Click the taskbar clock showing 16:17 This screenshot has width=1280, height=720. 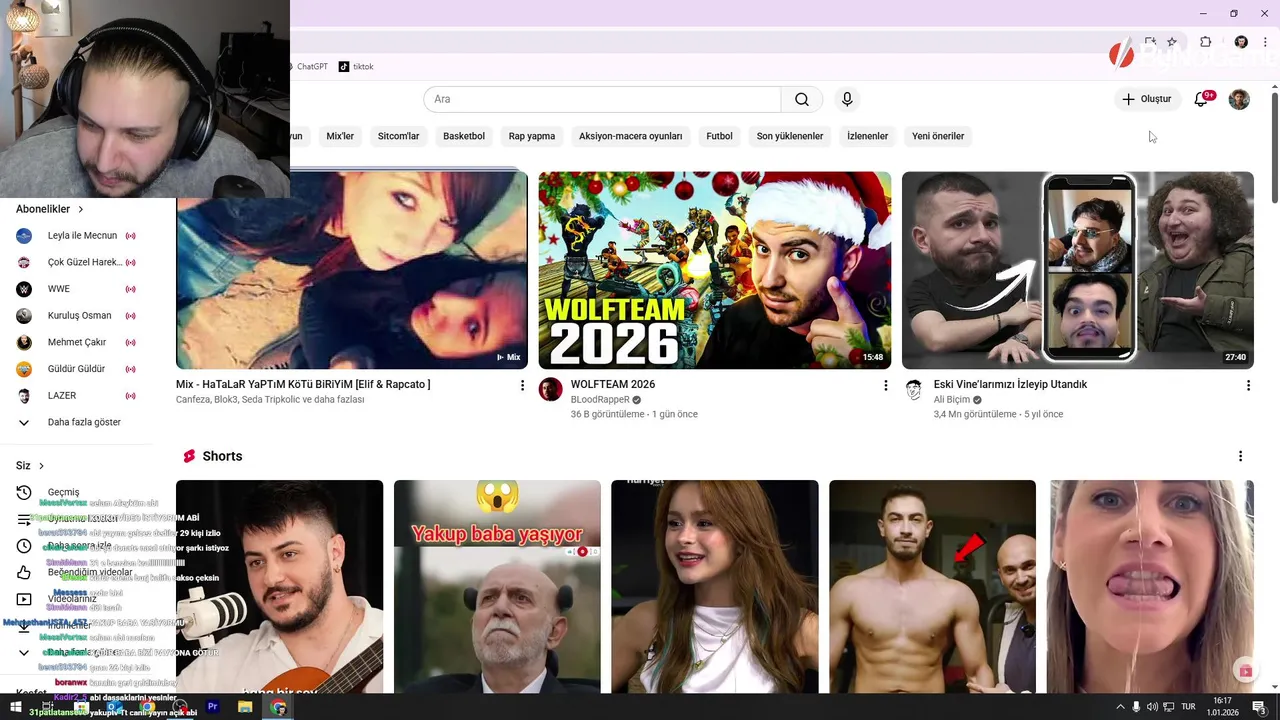tap(1222, 707)
